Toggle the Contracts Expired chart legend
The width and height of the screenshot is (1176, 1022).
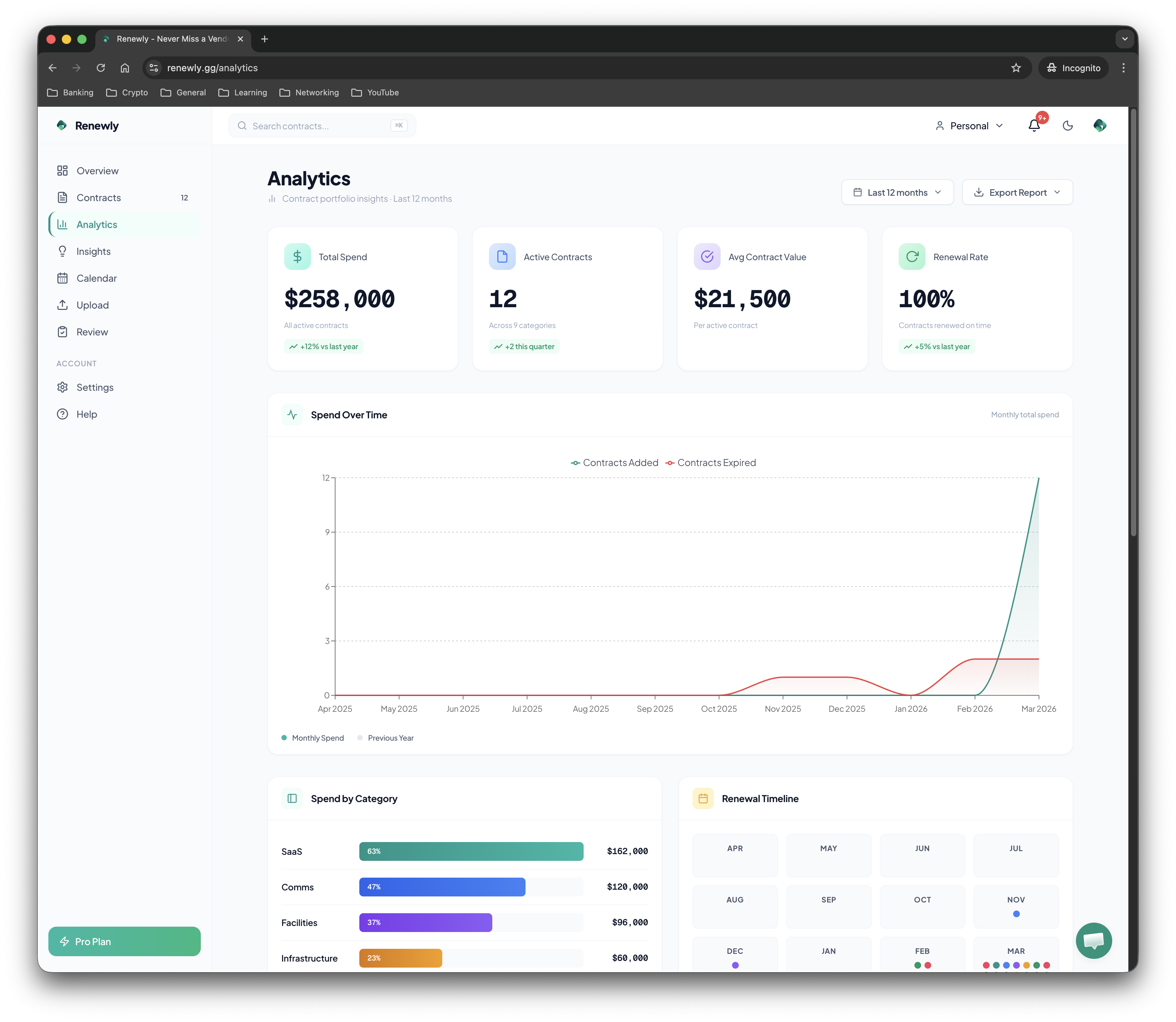click(711, 463)
